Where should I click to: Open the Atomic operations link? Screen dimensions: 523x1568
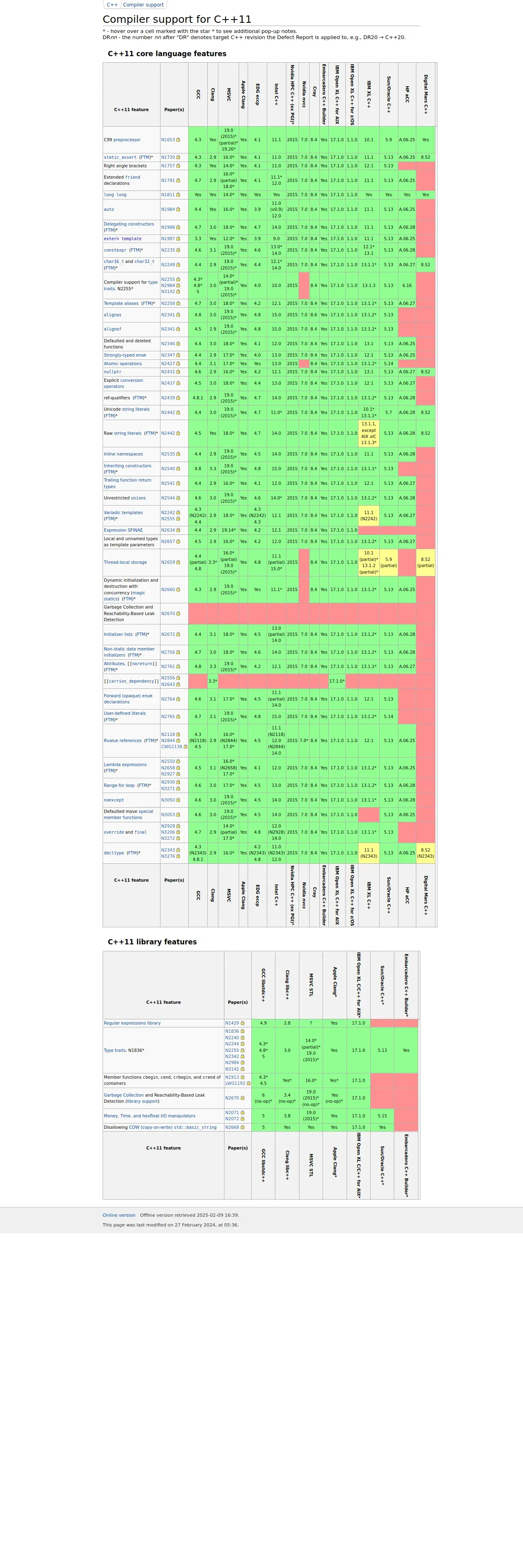click(x=122, y=364)
